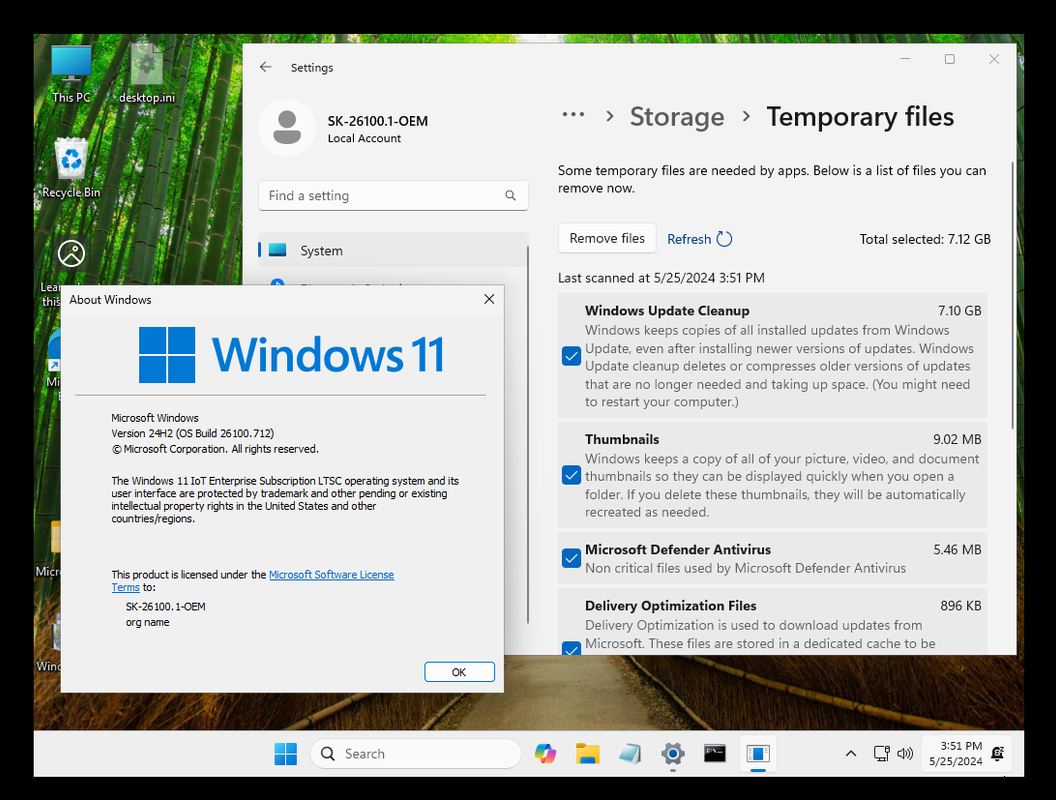This screenshot has width=1056, height=800.
Task: Open the clock showing 3:51 PM
Action: [956, 754]
